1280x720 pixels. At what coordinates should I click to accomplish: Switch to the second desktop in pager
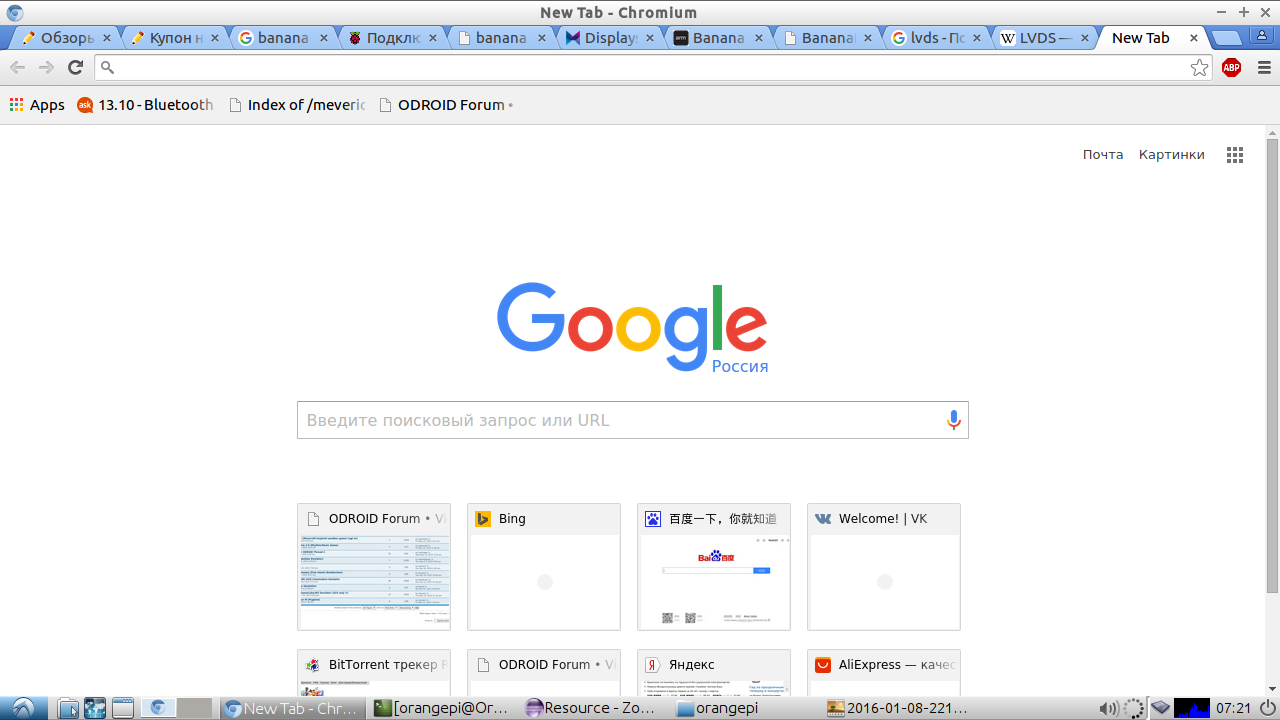[195, 708]
